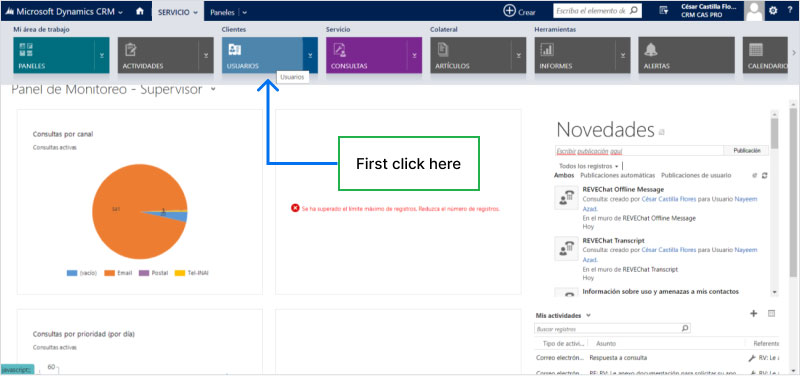Expand the Mis actividades view selector
Viewport: 800px width, 376px height.
[x=589, y=315]
